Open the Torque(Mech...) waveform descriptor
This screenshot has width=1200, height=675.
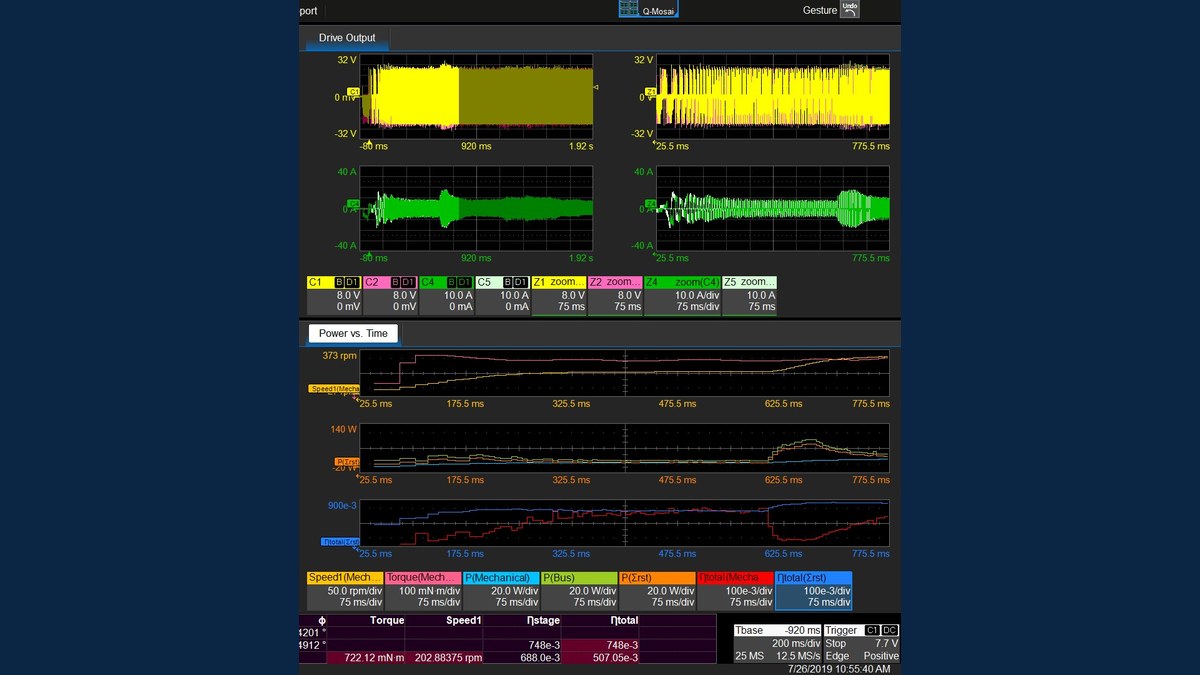coord(423,590)
